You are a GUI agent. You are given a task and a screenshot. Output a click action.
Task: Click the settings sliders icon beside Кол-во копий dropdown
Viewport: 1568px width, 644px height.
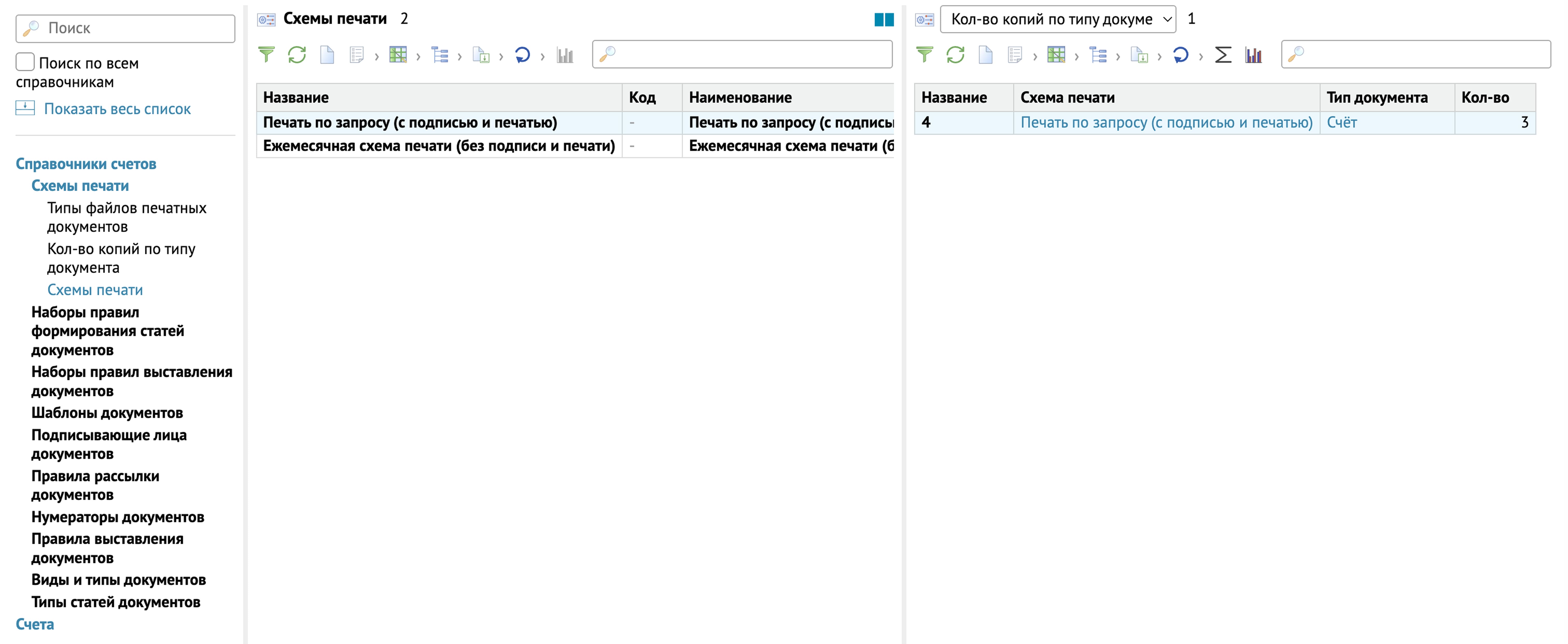(925, 19)
